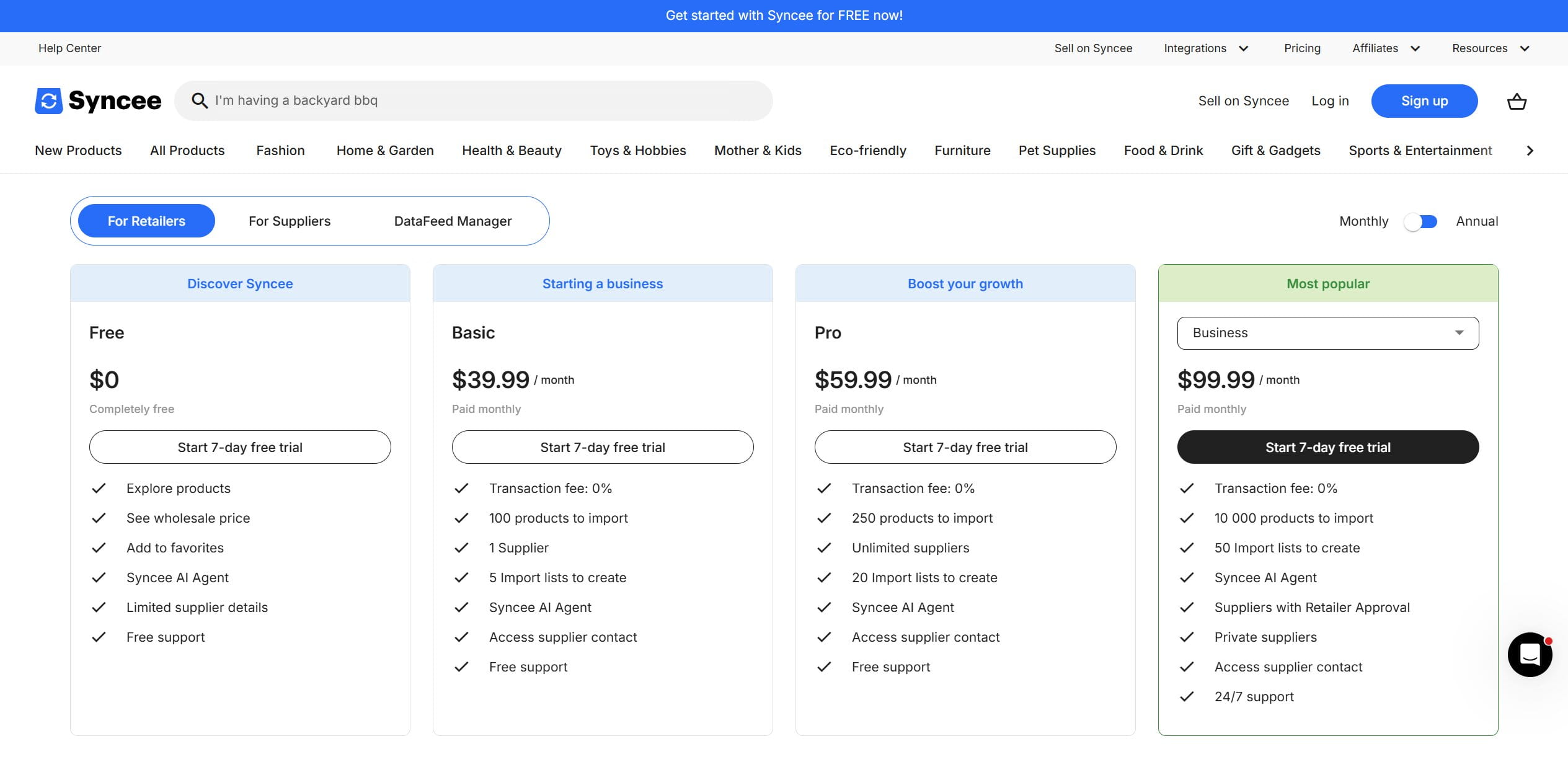Viewport: 1568px width, 762px height.
Task: Click '1 Supplier' feature text
Action: [x=518, y=548]
